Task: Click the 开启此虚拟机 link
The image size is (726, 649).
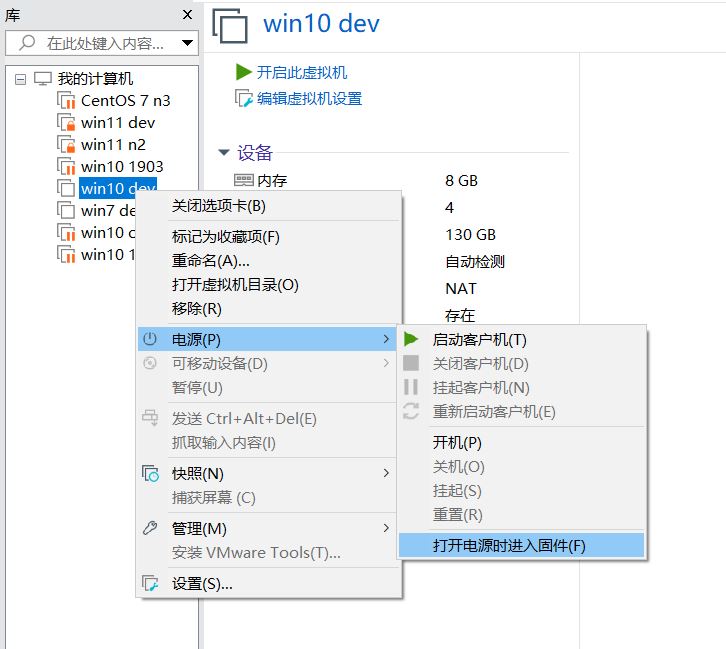Action: tap(302, 72)
